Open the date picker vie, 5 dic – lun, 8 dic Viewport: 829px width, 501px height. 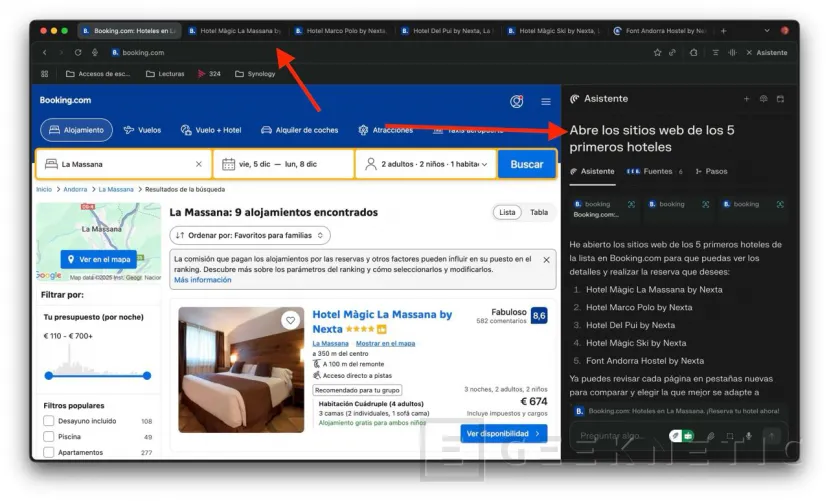coord(284,164)
